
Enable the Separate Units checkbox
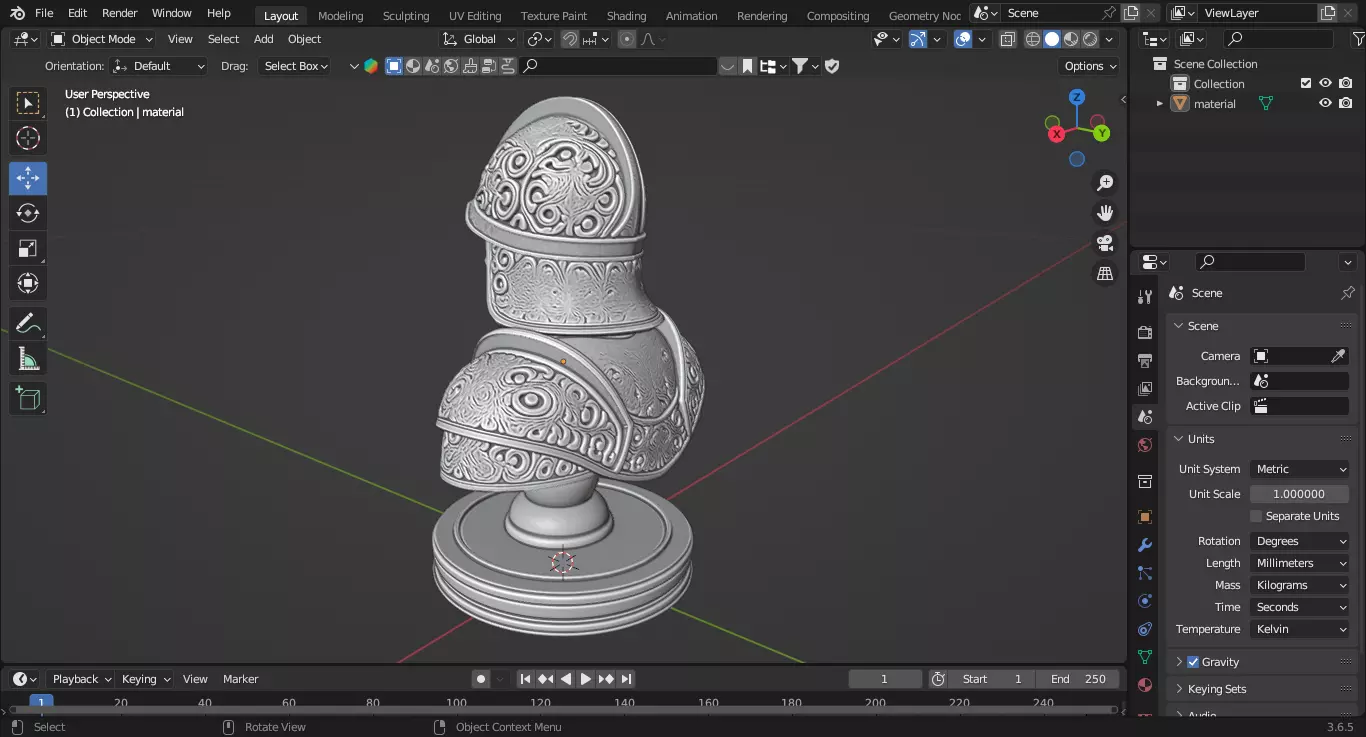point(1256,516)
